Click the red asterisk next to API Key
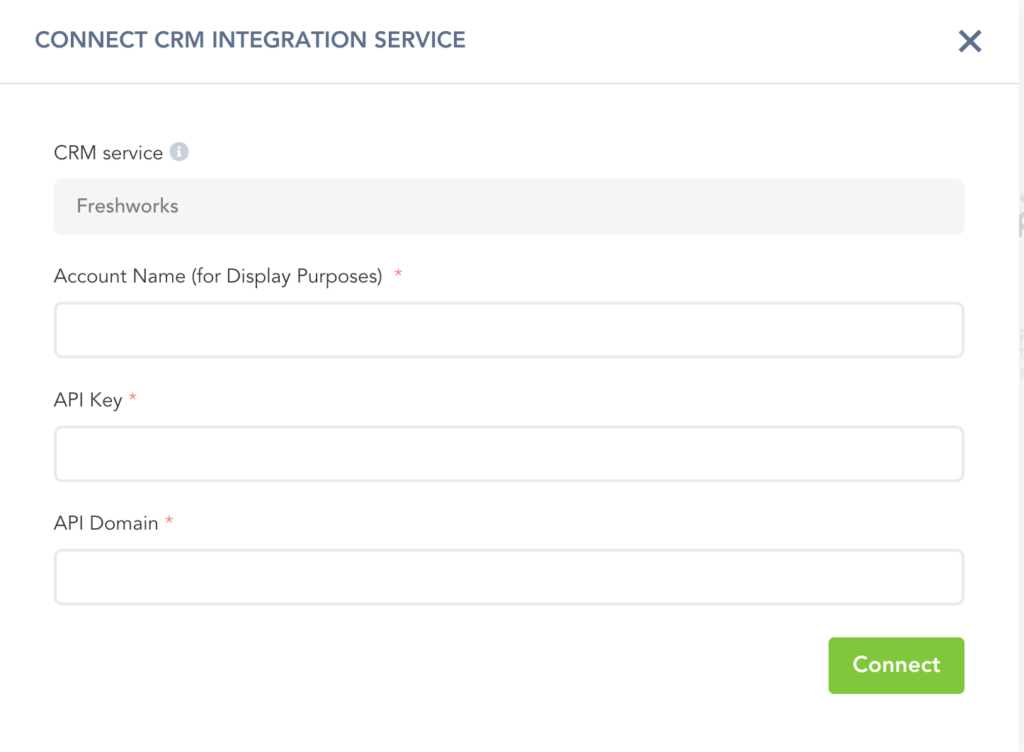 (133, 399)
